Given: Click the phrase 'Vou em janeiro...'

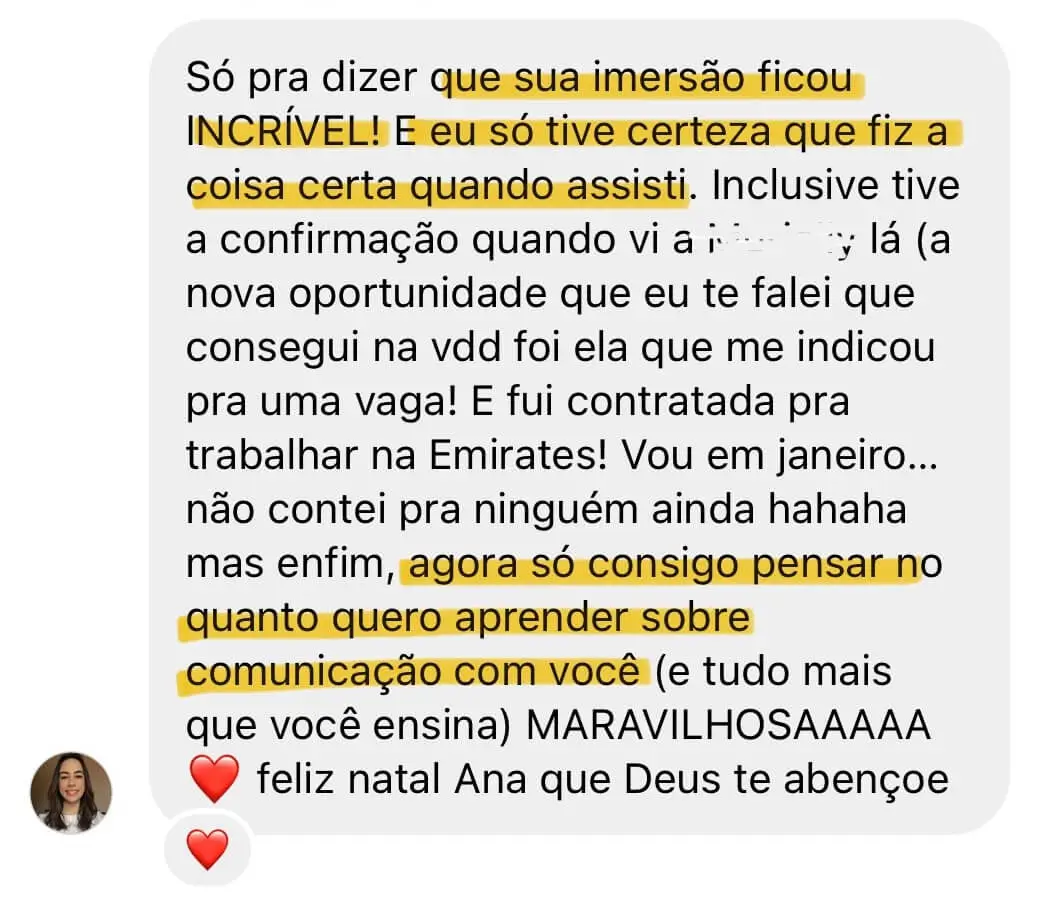Looking at the screenshot, I should point(779,456).
